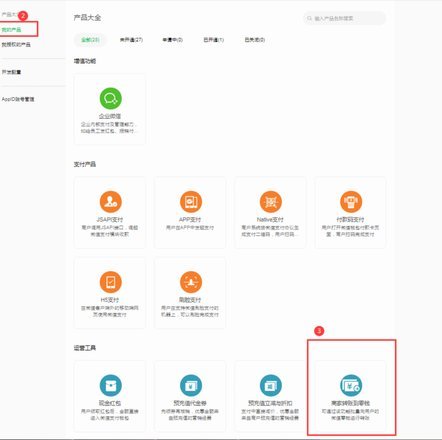Viewport: 442px width, 440px height.
Task: Click the 商家转账到零钱 icon
Action: [x=351, y=385]
